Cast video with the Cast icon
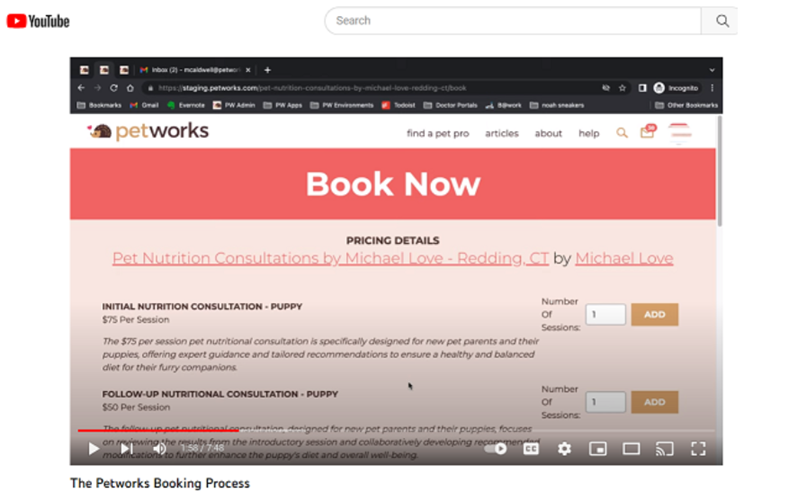Image resolution: width=788 pixels, height=501 pixels. 664,448
